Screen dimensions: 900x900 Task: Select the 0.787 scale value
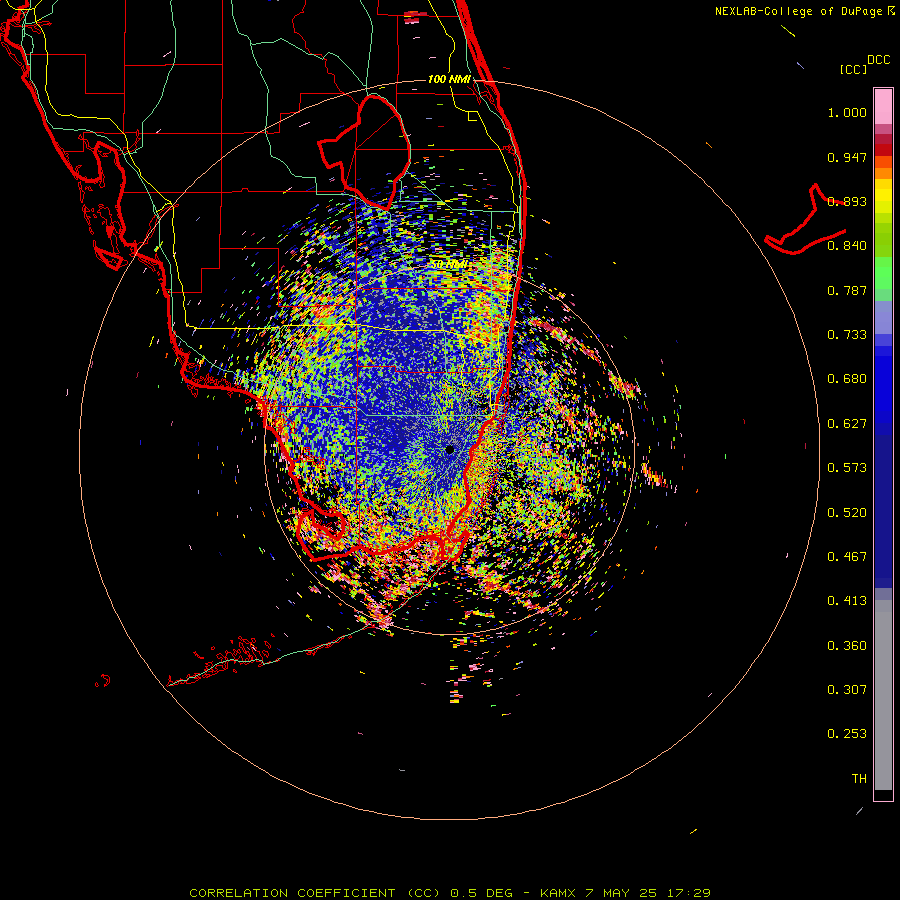pos(847,290)
